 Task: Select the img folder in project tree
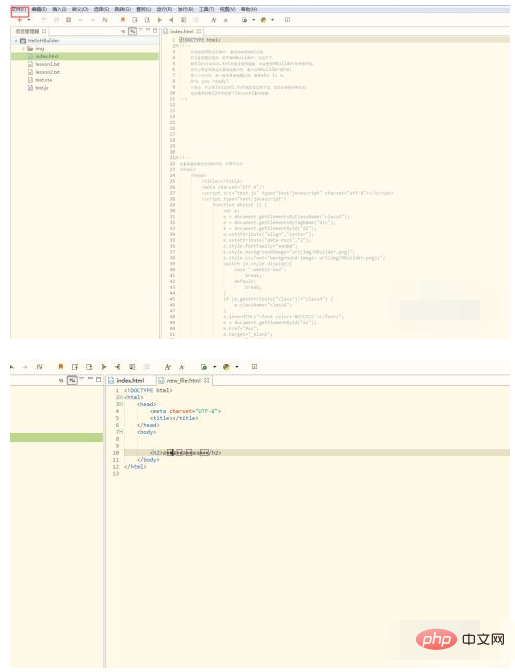[x=40, y=49]
